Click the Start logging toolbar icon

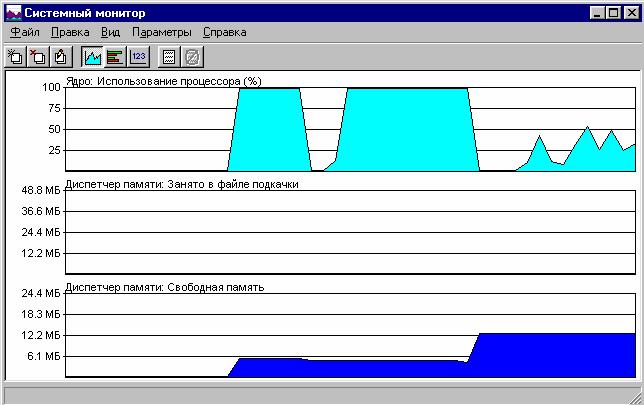(169, 57)
